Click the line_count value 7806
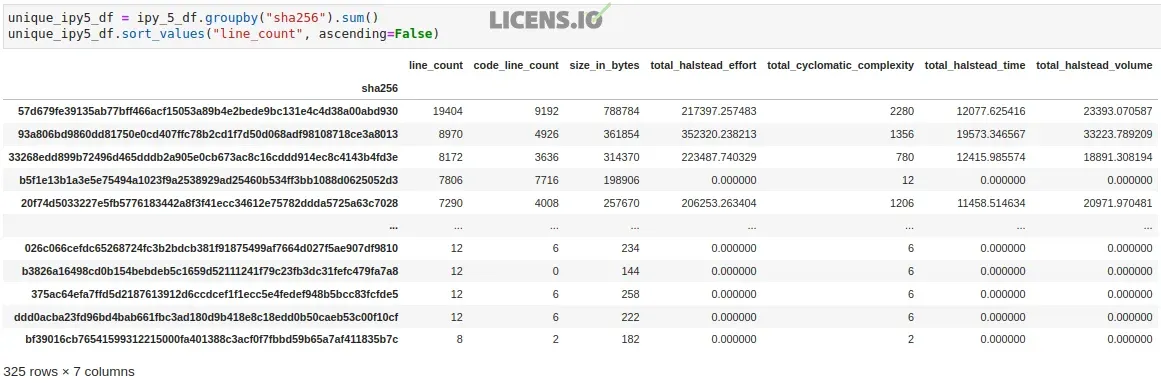 point(450,180)
